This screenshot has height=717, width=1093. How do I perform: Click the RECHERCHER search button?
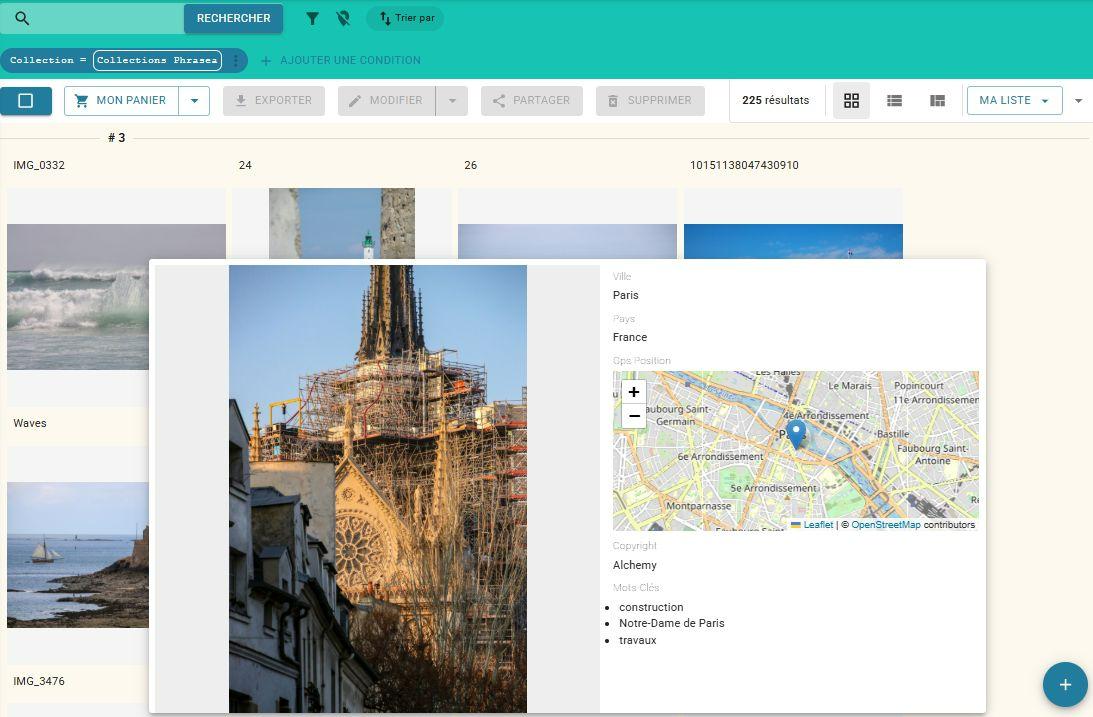point(234,18)
